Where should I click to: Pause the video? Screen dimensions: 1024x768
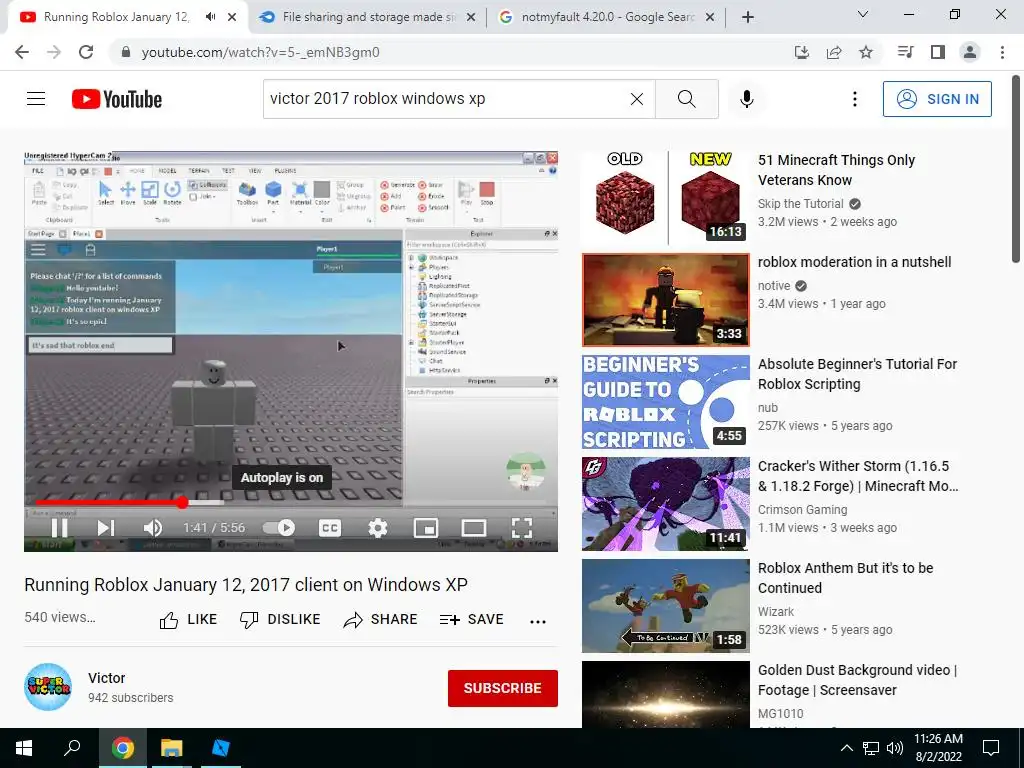pyautogui.click(x=59, y=528)
